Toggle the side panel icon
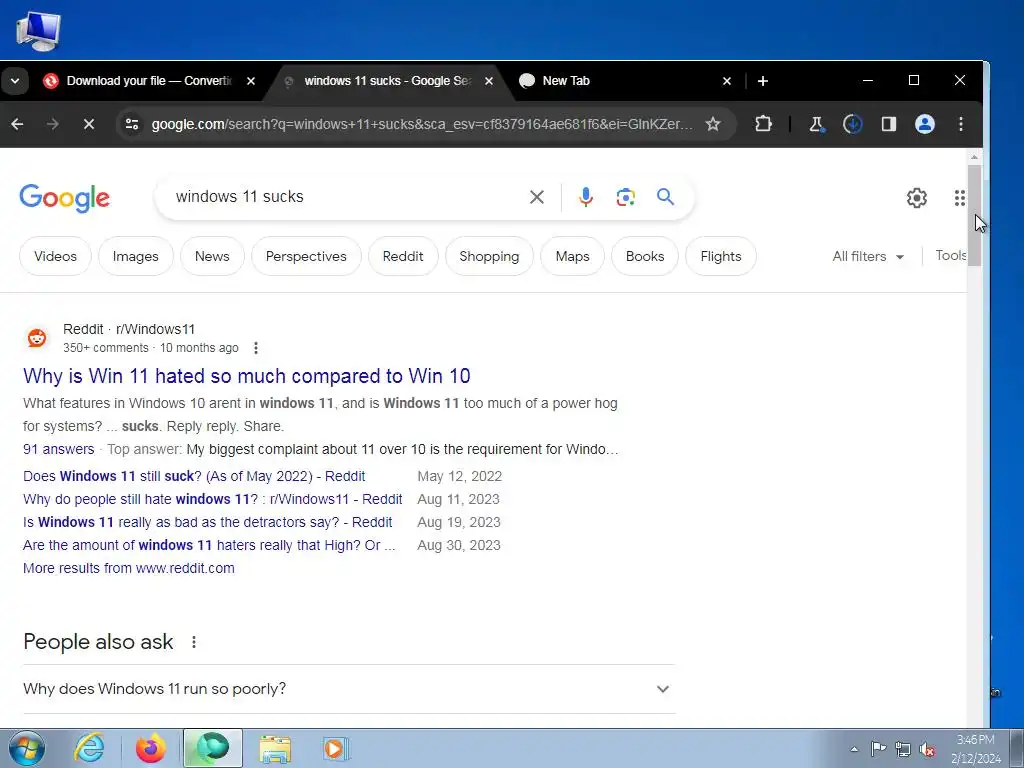This screenshot has width=1024, height=768. 888,124
